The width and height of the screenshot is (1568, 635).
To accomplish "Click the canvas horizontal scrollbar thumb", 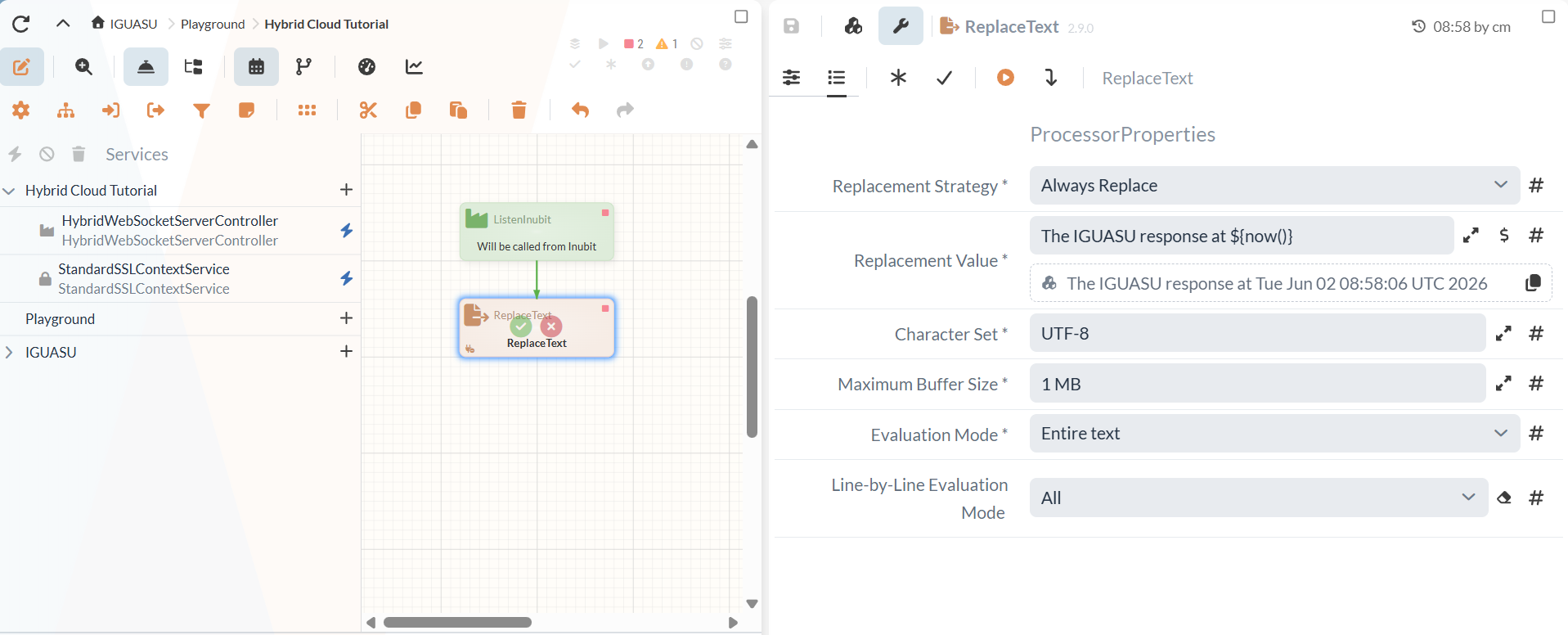I will pos(457,623).
